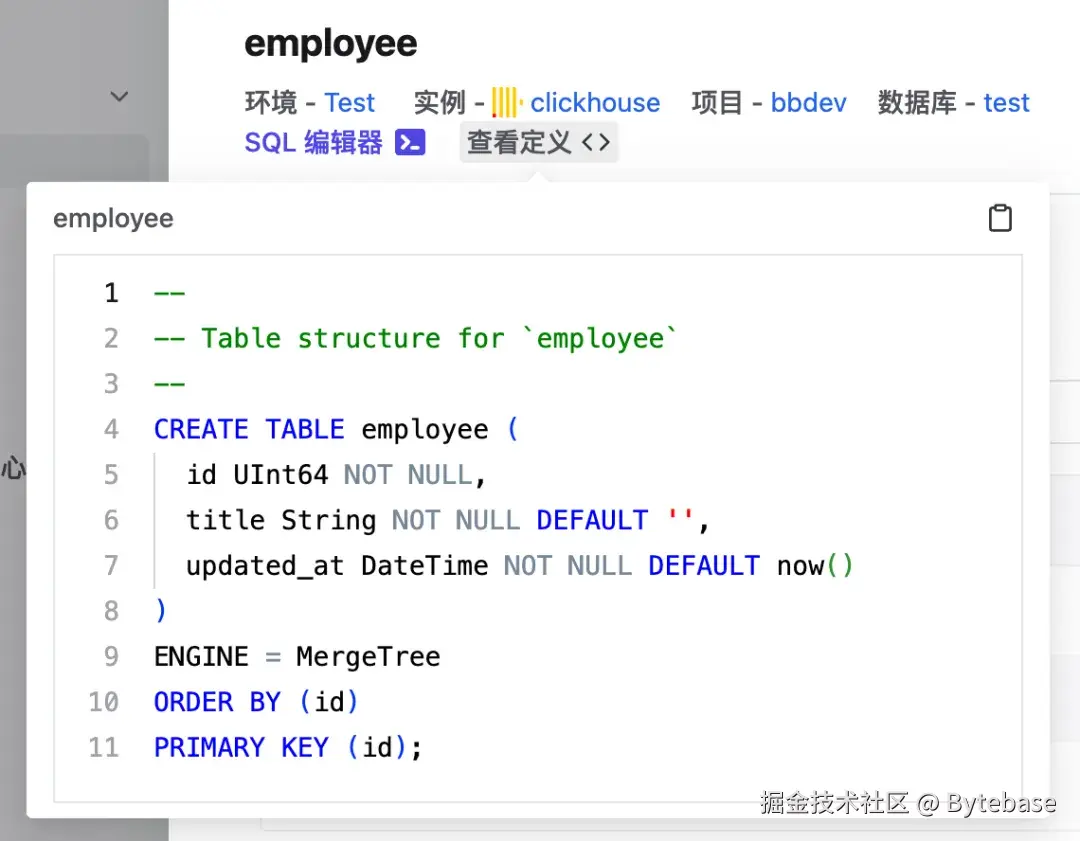This screenshot has height=841, width=1080.
Task: Click the 项目 label
Action: pyautogui.click(x=718, y=103)
